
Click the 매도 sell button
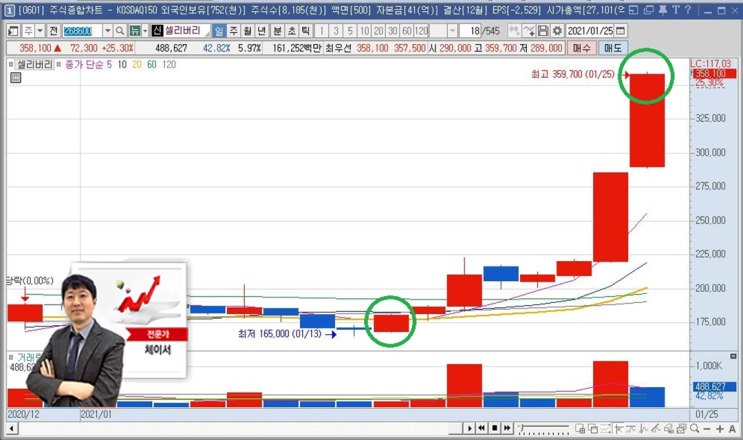tap(613, 48)
